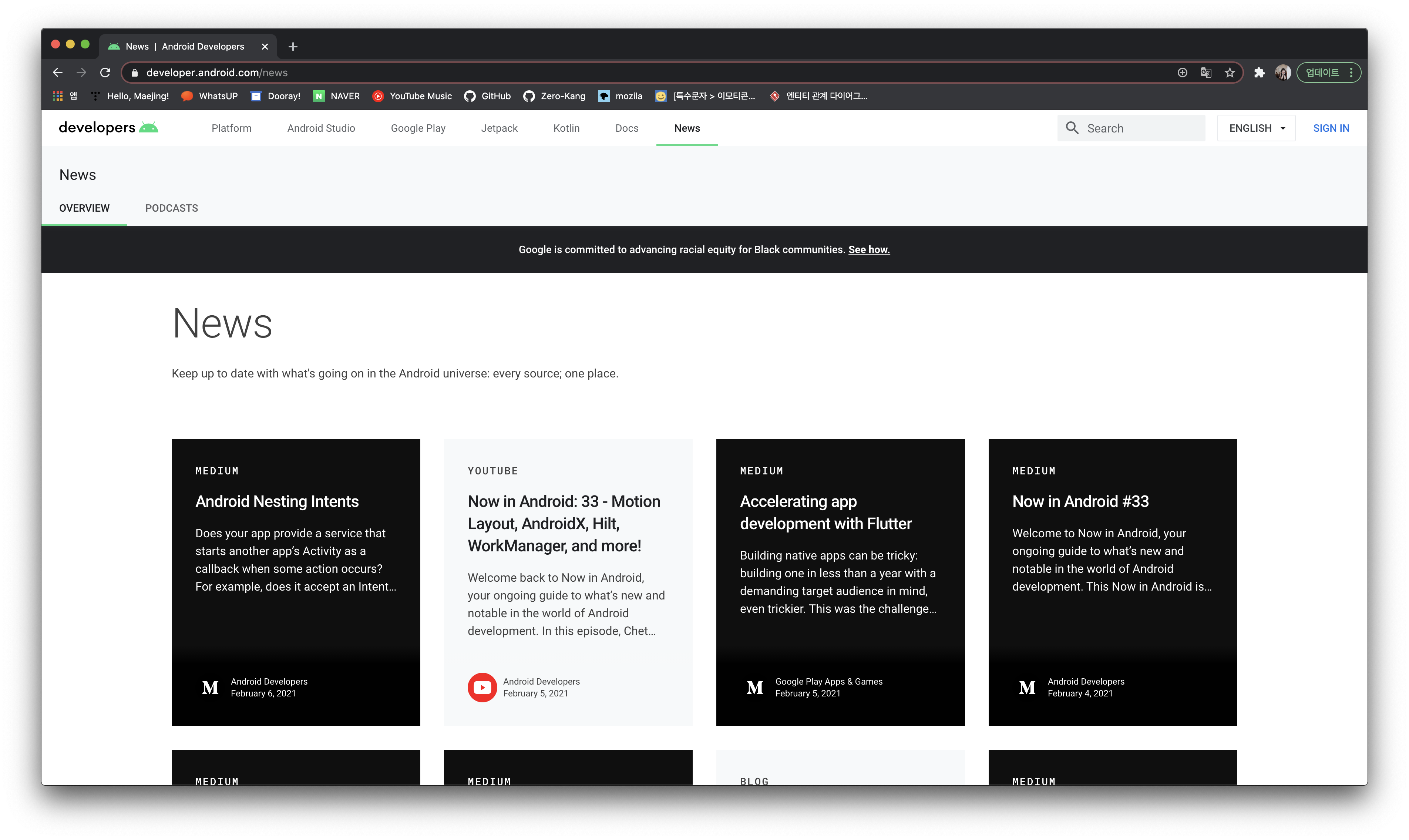Open the Chrome three-dot menu
This screenshot has width=1409, height=840.
(x=1351, y=73)
